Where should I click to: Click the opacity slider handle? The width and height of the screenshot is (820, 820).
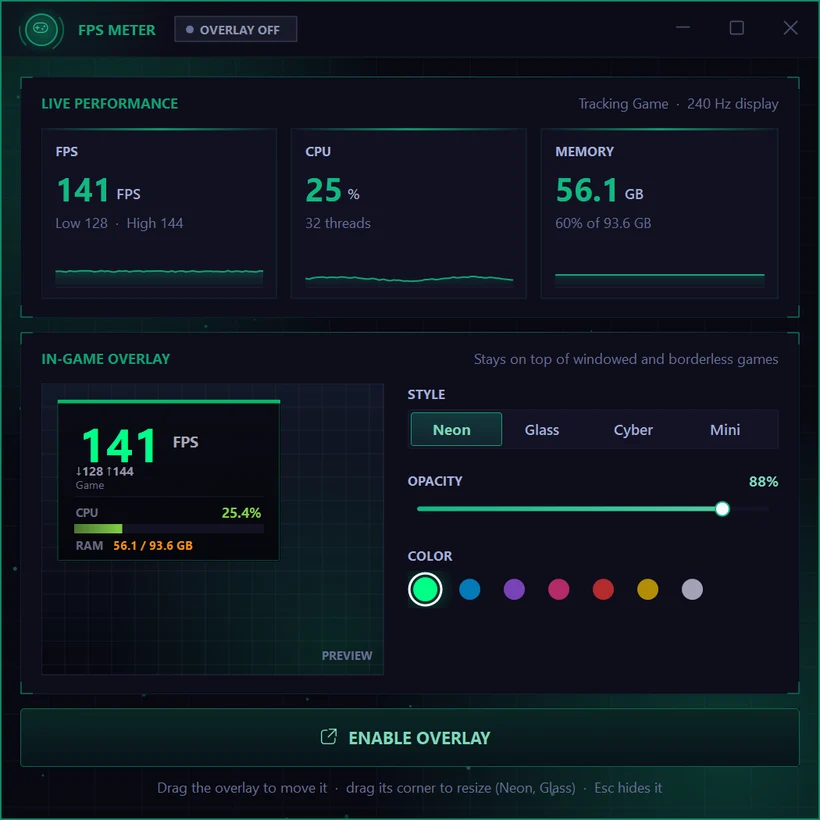tap(722, 509)
